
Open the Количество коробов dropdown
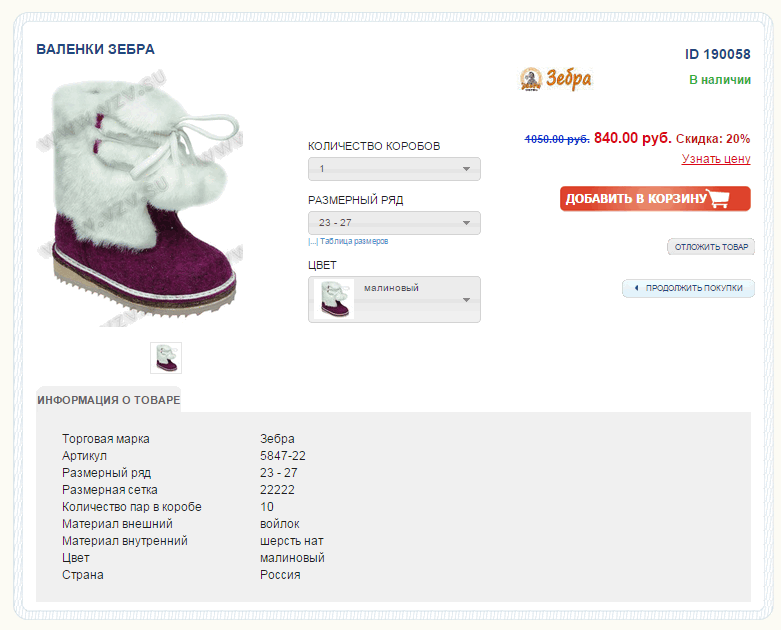tap(394, 169)
